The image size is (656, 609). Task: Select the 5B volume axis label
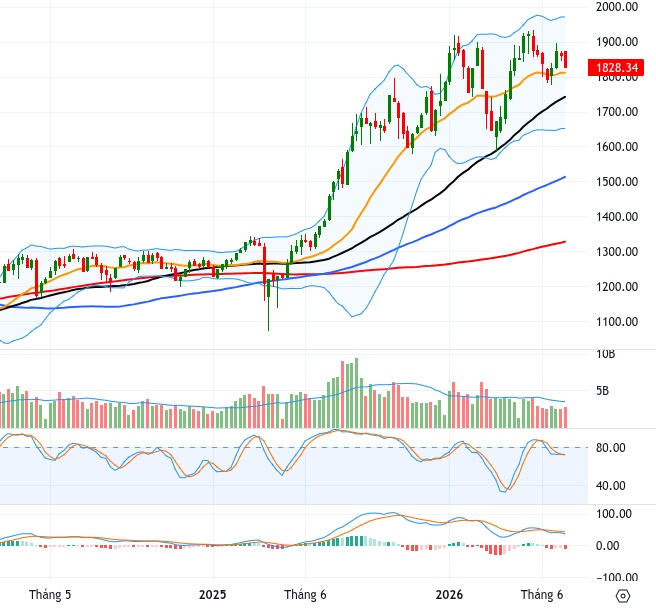click(602, 391)
